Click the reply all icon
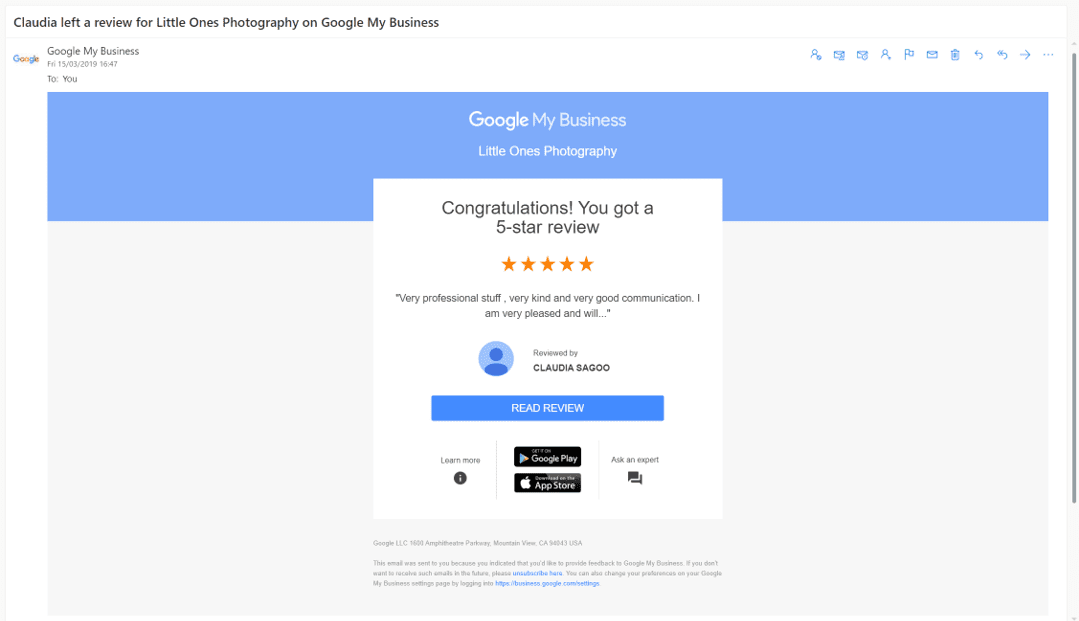This screenshot has height=621, width=1079. pyautogui.click(x=1002, y=55)
